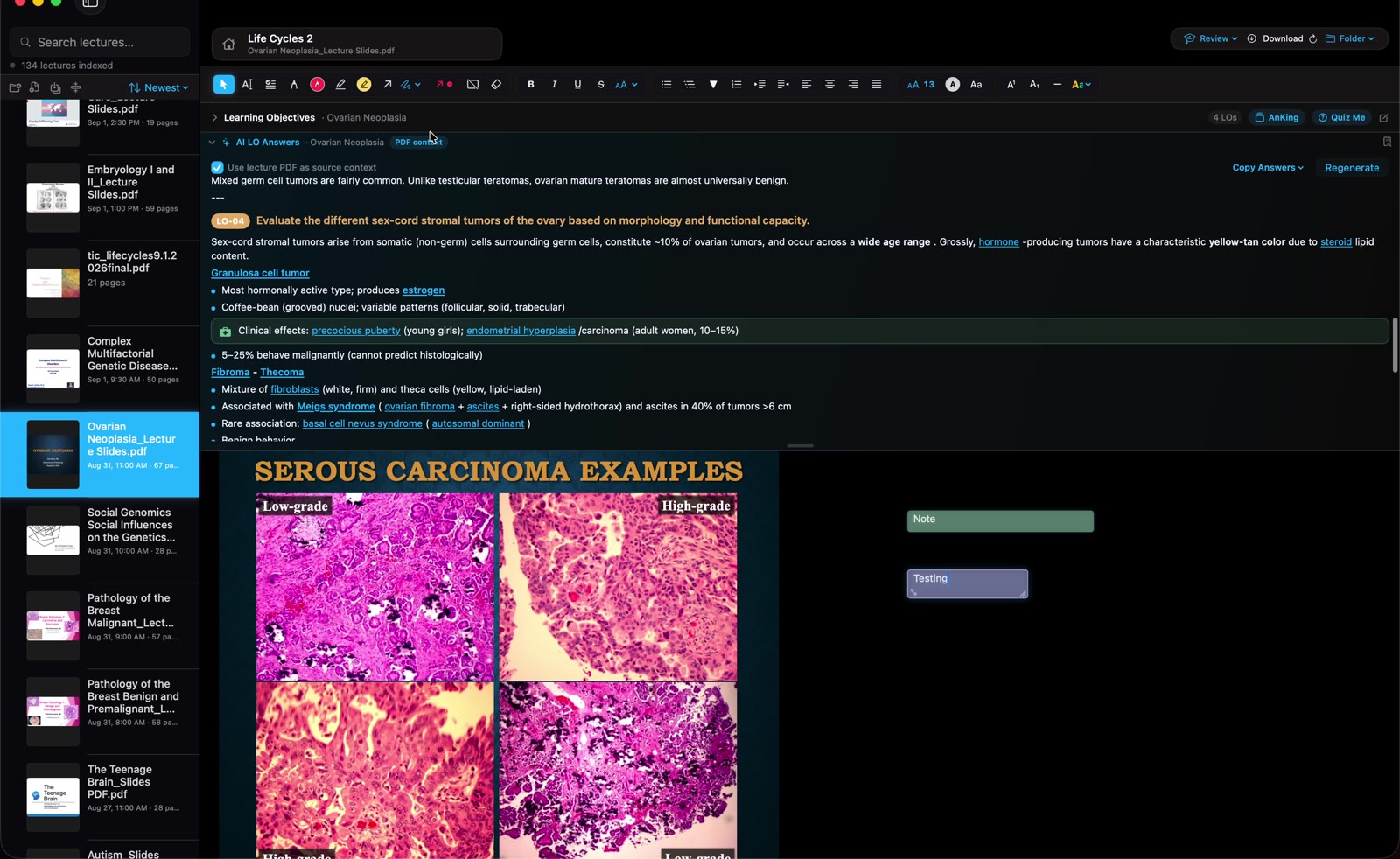Screen dimensions: 1400x859
Task: Click the home icon beside Life Cycles 2
Action: (228, 45)
